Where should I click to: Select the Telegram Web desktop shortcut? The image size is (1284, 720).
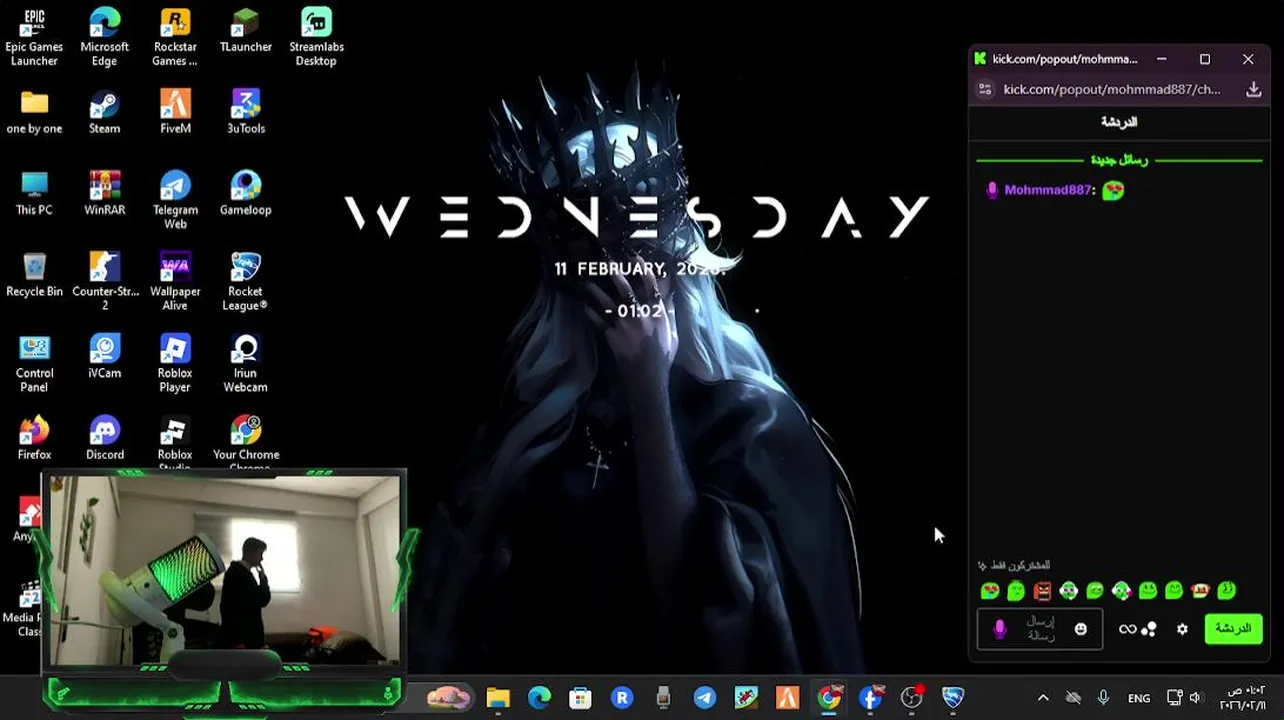coord(175,200)
